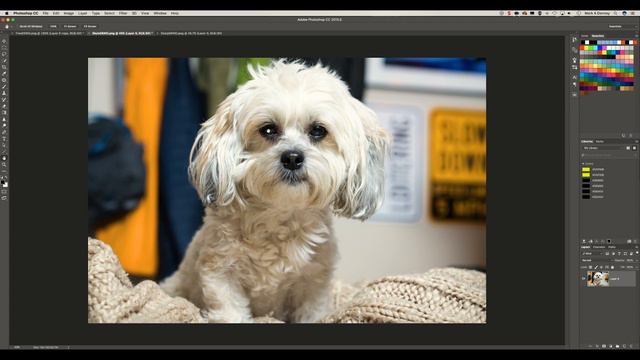
Task: Switch to the Color panel tab
Action: pos(585,36)
